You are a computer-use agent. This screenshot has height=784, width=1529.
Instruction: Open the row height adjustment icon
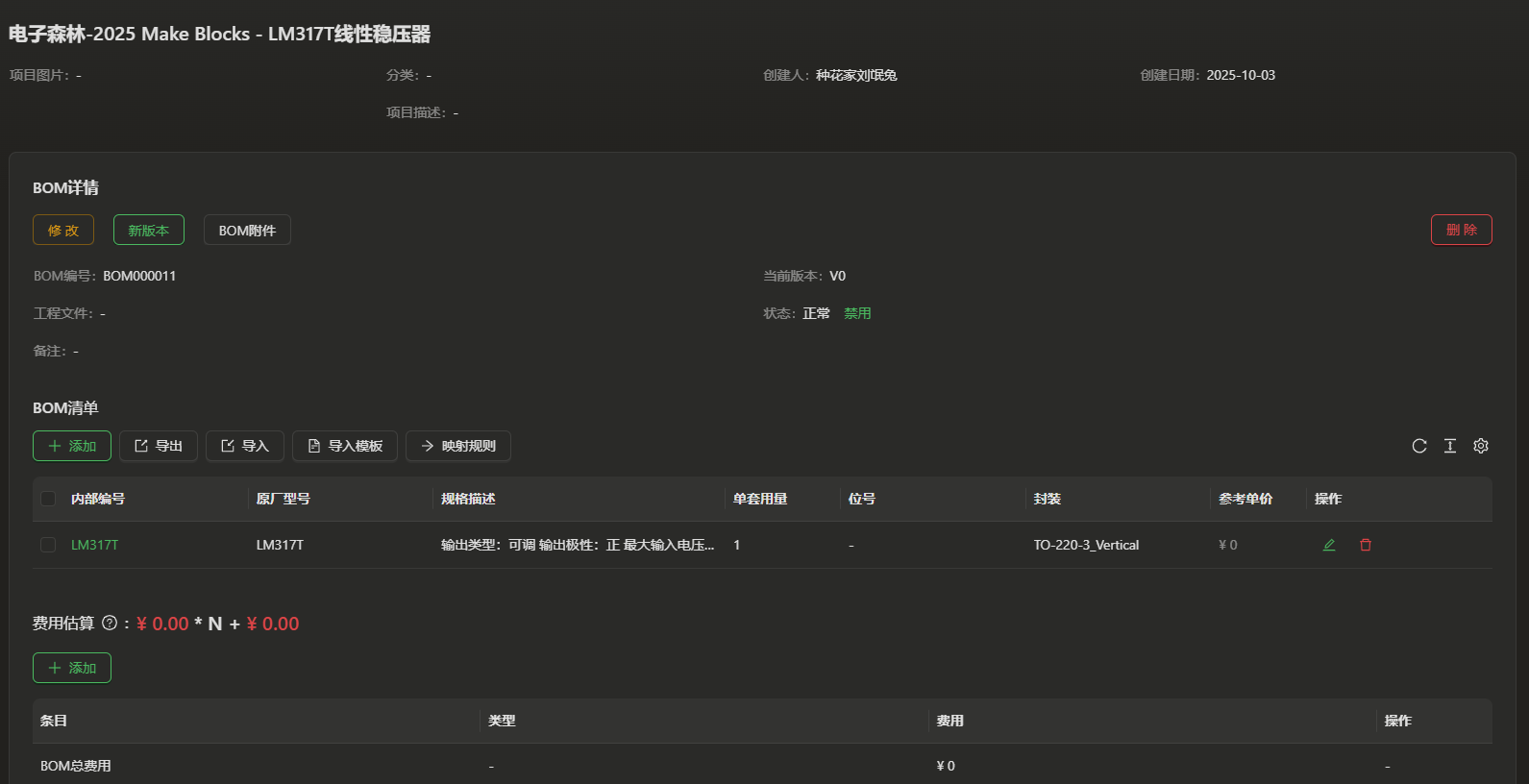1450,446
